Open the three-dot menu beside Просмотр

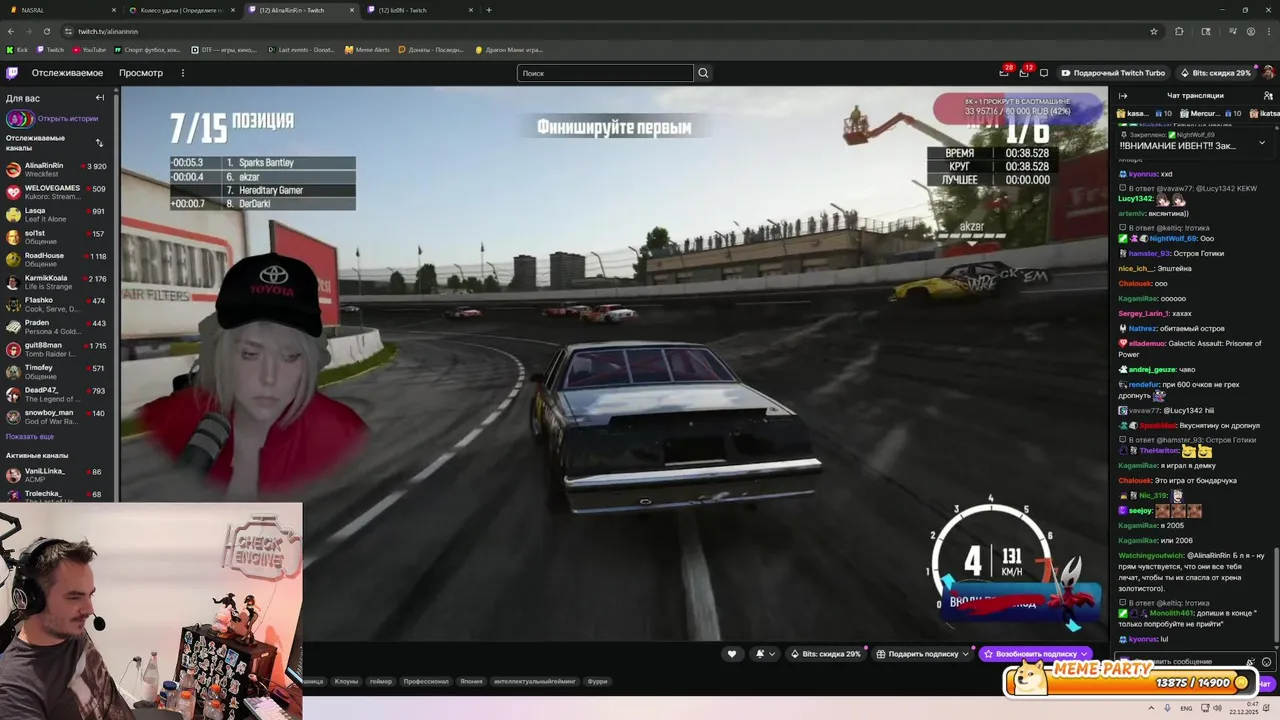[x=182, y=73]
